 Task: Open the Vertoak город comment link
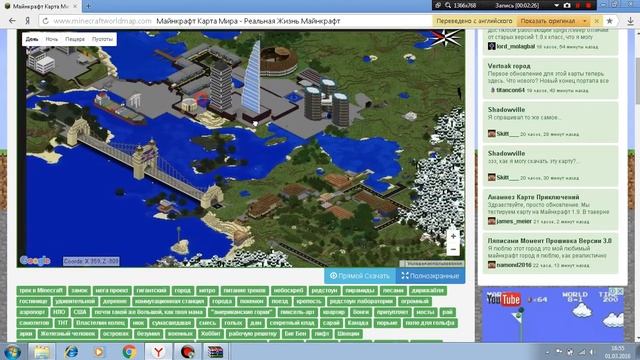coord(509,66)
